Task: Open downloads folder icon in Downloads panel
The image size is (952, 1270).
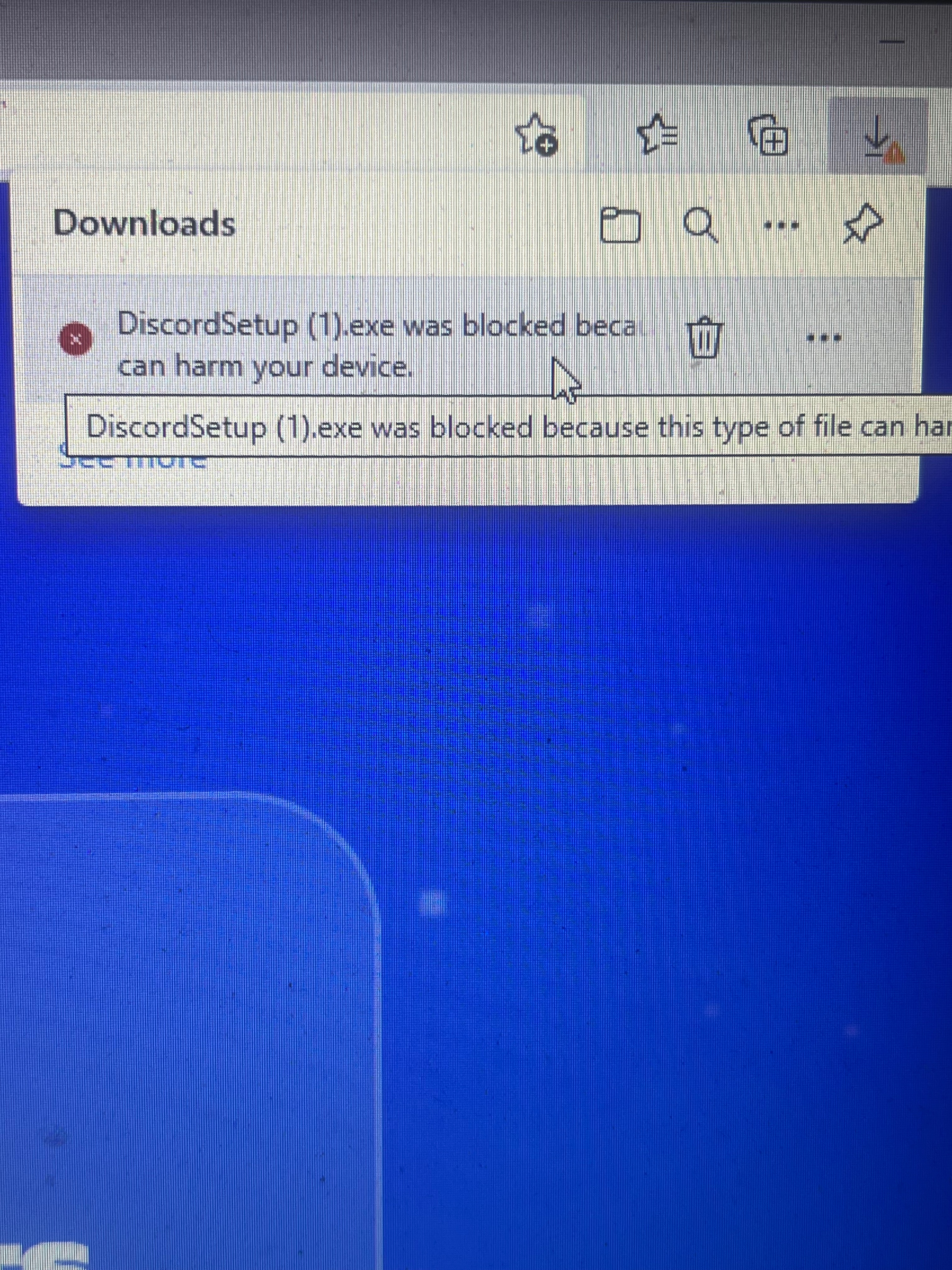Action: [x=620, y=226]
